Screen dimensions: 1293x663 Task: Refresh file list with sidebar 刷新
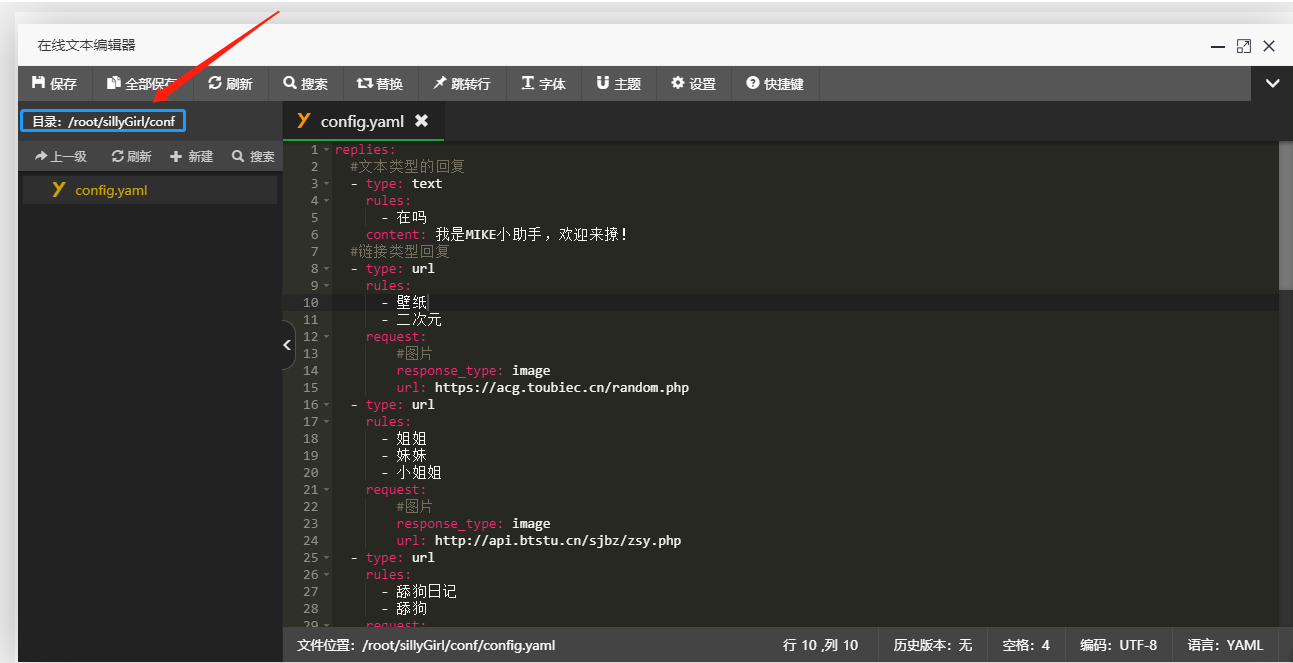point(131,156)
